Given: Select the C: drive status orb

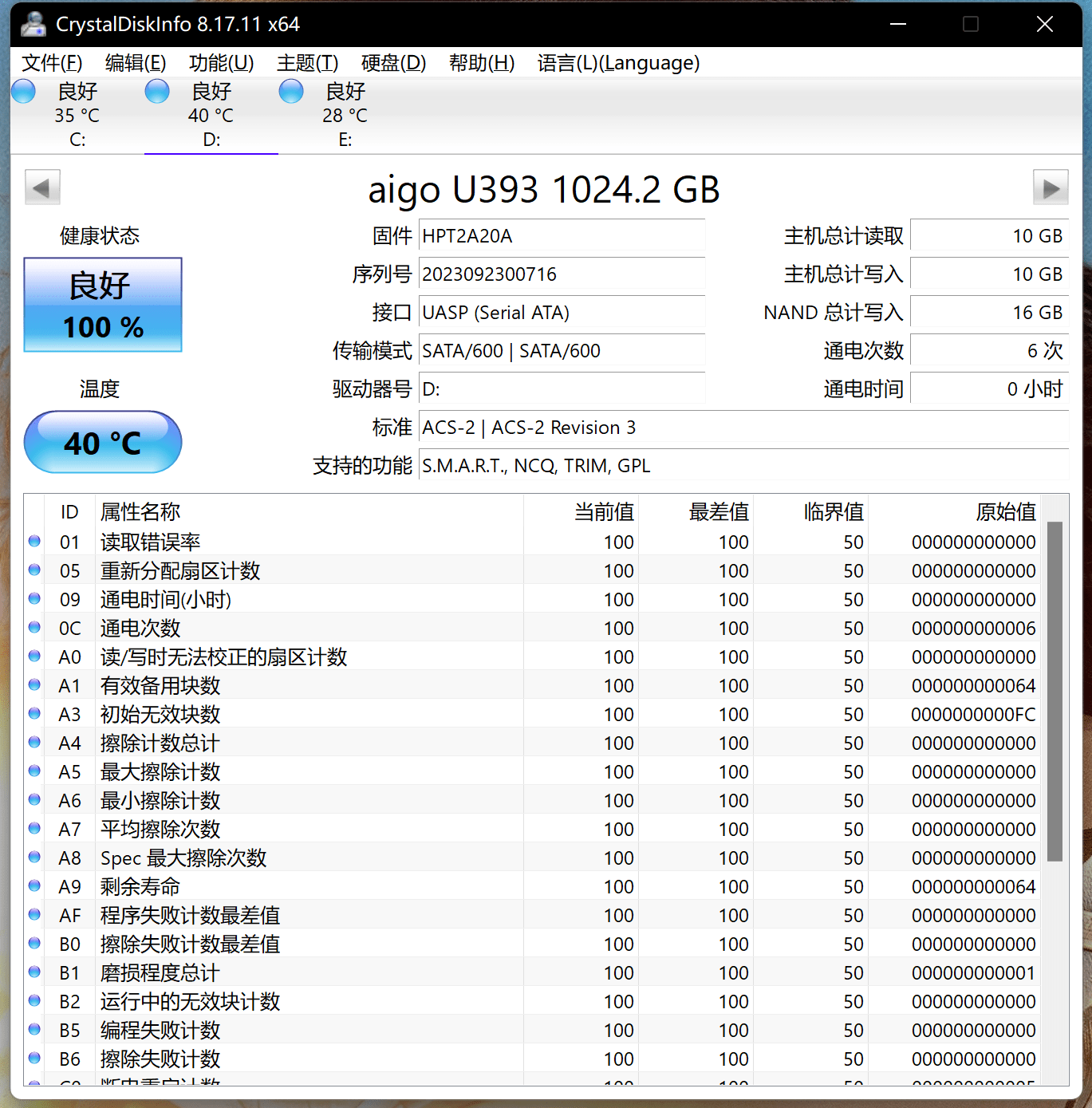Looking at the screenshot, I should click(24, 91).
